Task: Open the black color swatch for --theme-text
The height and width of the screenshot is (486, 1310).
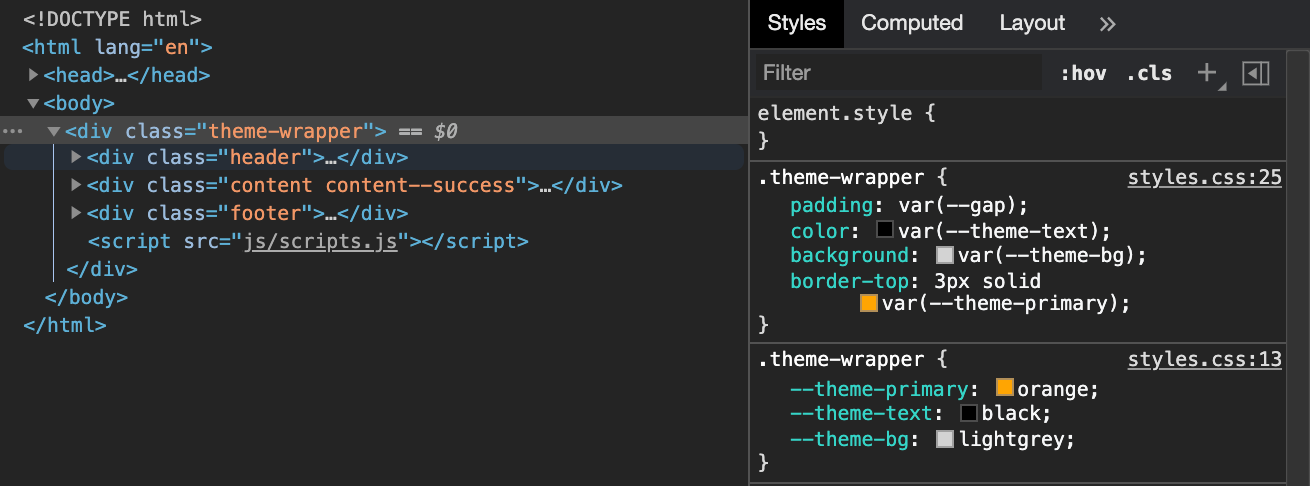Action: coord(969,413)
